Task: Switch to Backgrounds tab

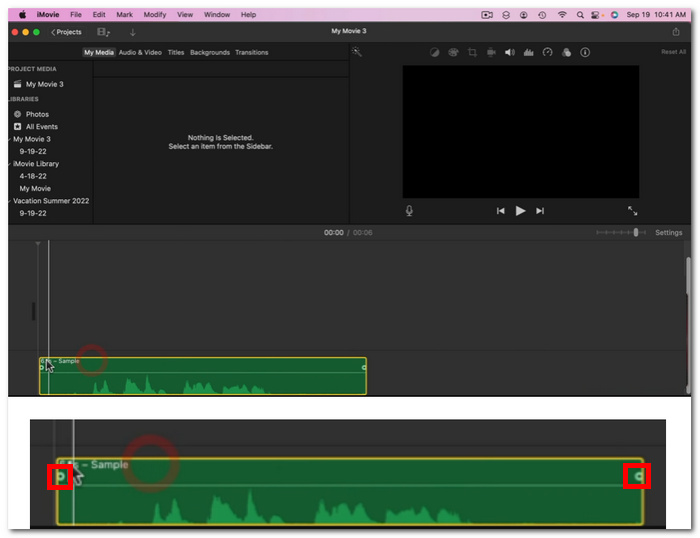Action: point(210,52)
